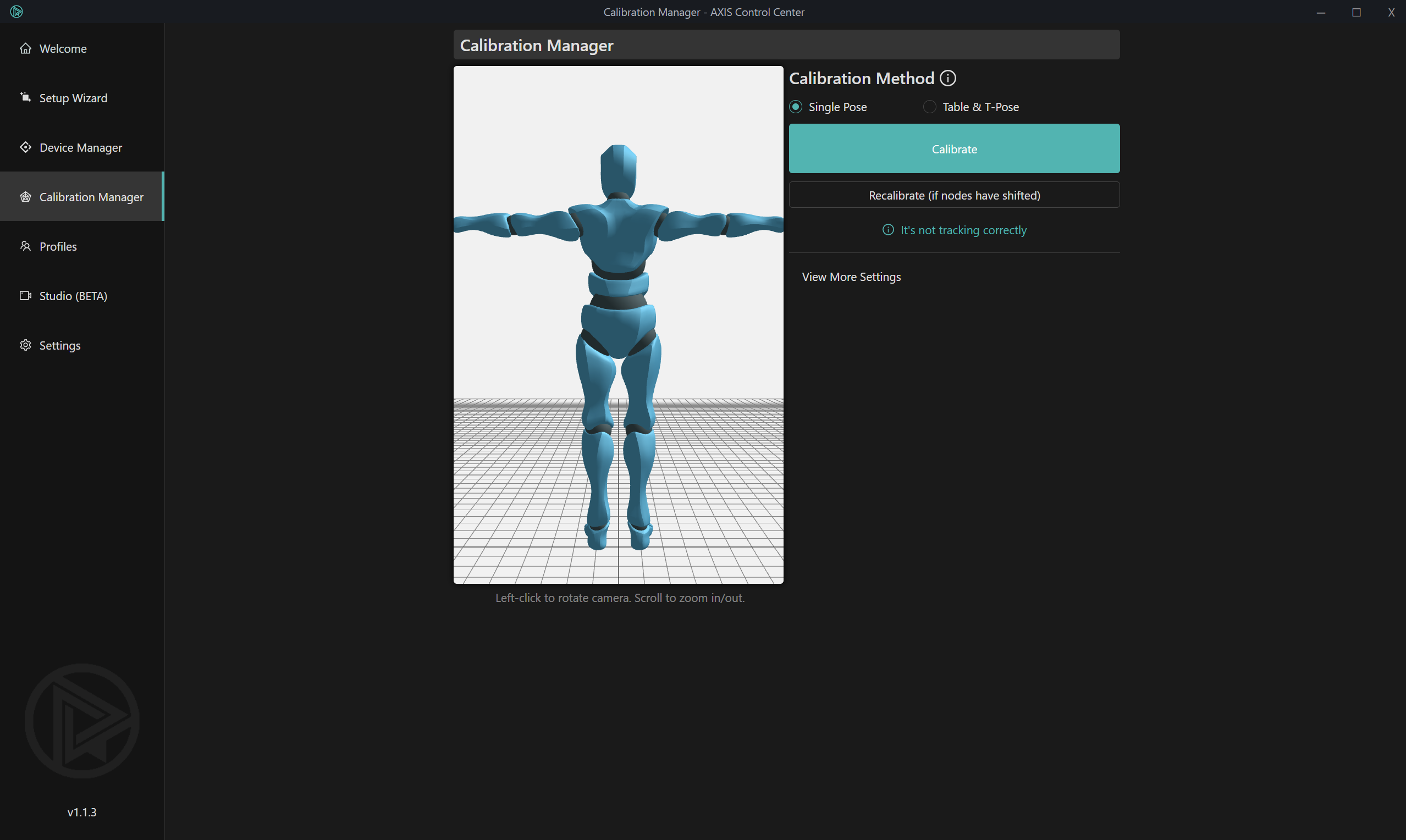Click the Profiles person icon
1406x840 pixels.
[x=25, y=246]
